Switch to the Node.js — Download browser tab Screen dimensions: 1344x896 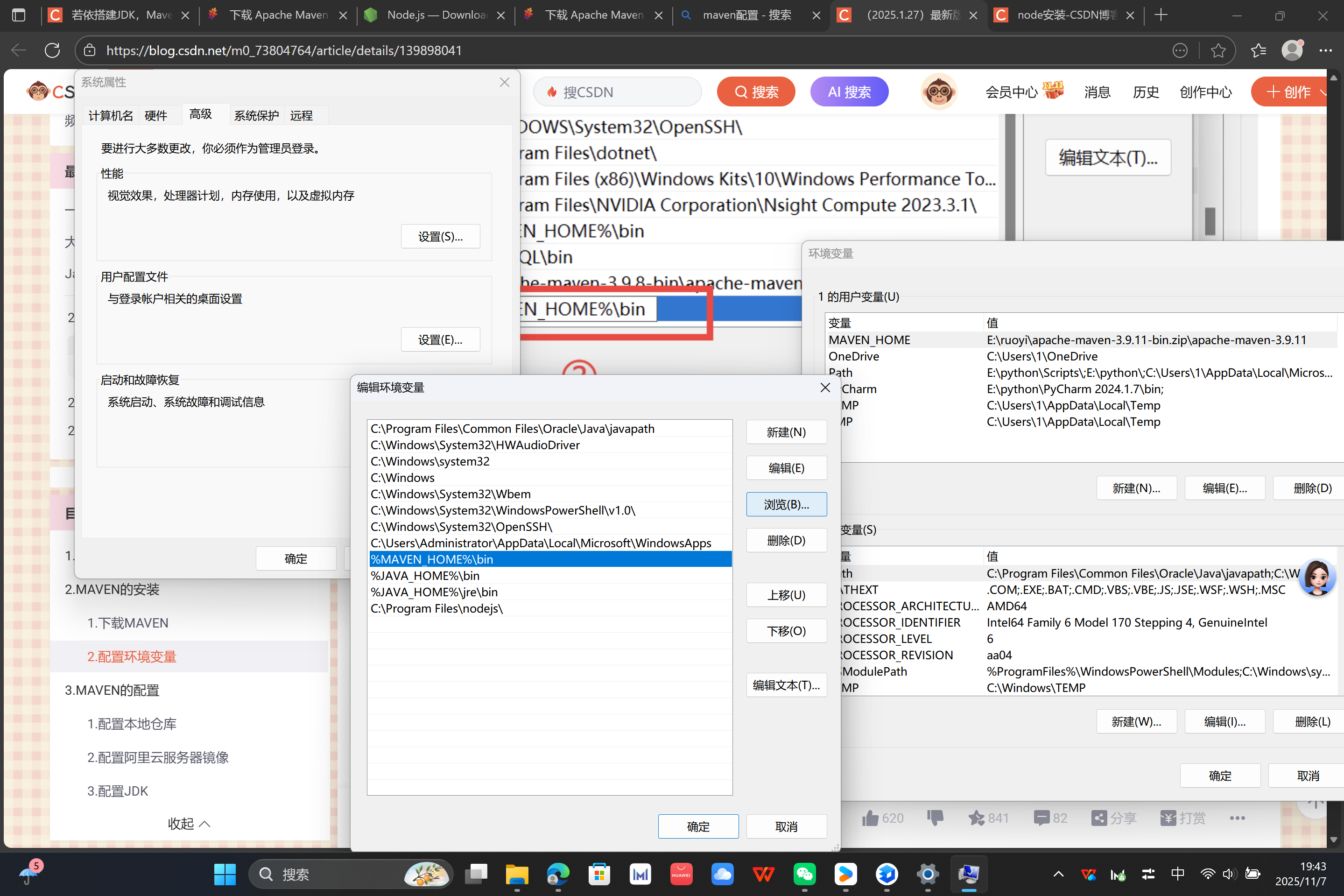coord(434,15)
